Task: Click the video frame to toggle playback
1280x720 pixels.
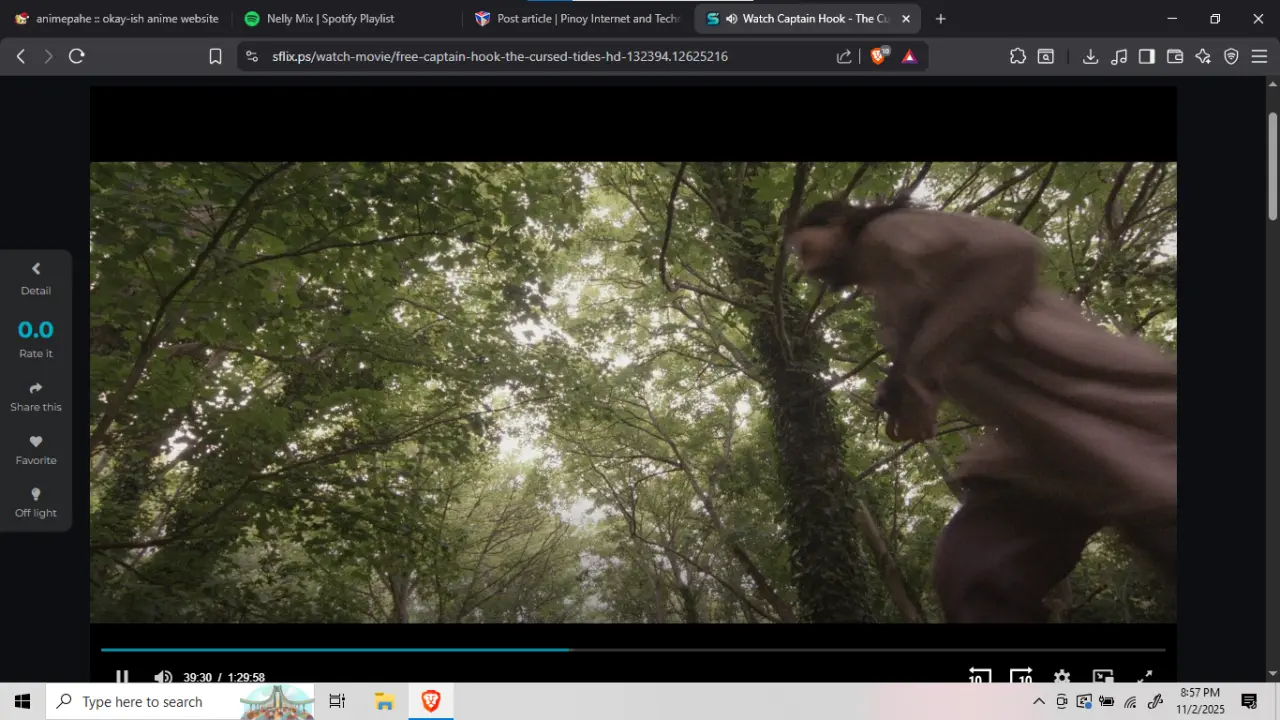Action: (633, 392)
